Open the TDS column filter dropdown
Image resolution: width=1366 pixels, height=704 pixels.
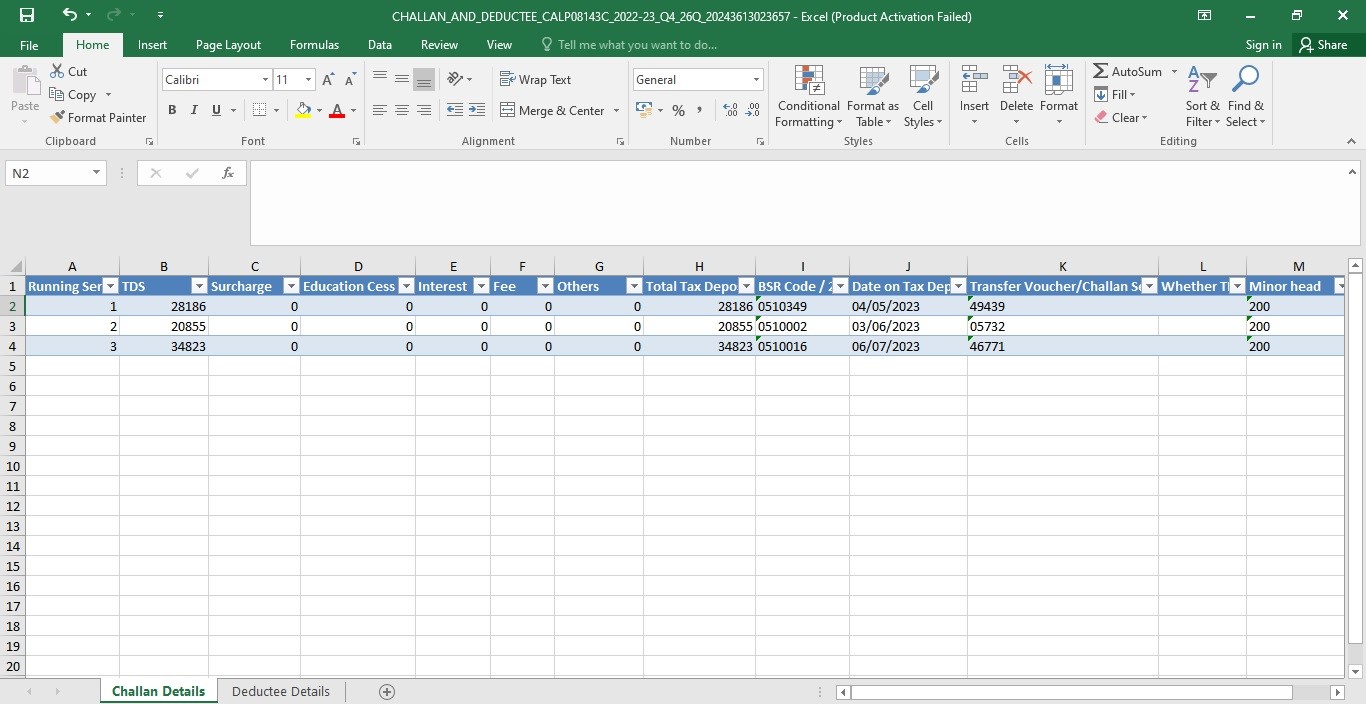click(199, 286)
